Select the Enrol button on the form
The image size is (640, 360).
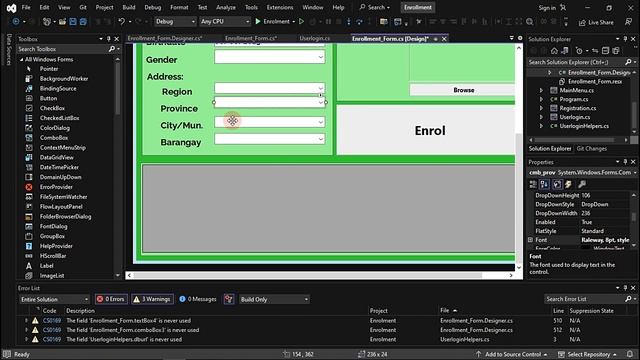click(x=426, y=131)
